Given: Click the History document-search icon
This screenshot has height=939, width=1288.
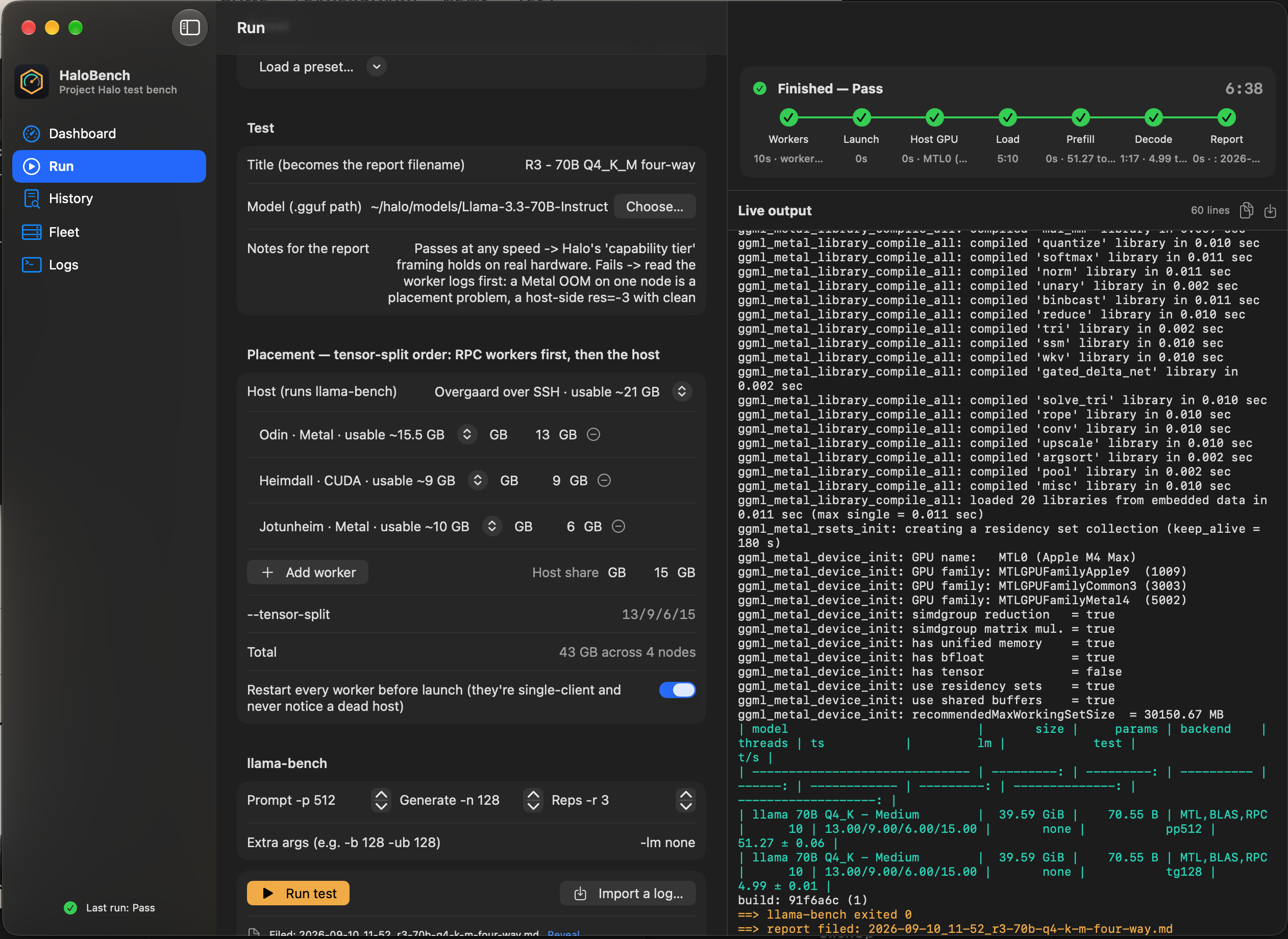Looking at the screenshot, I should pyautogui.click(x=31, y=199).
